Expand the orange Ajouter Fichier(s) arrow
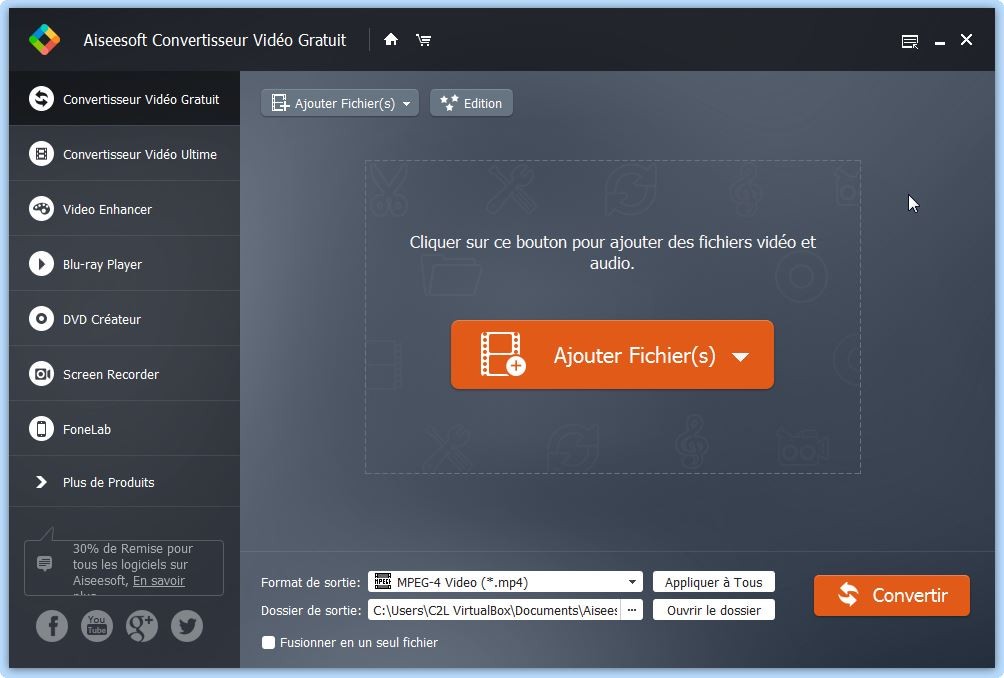 click(740, 357)
